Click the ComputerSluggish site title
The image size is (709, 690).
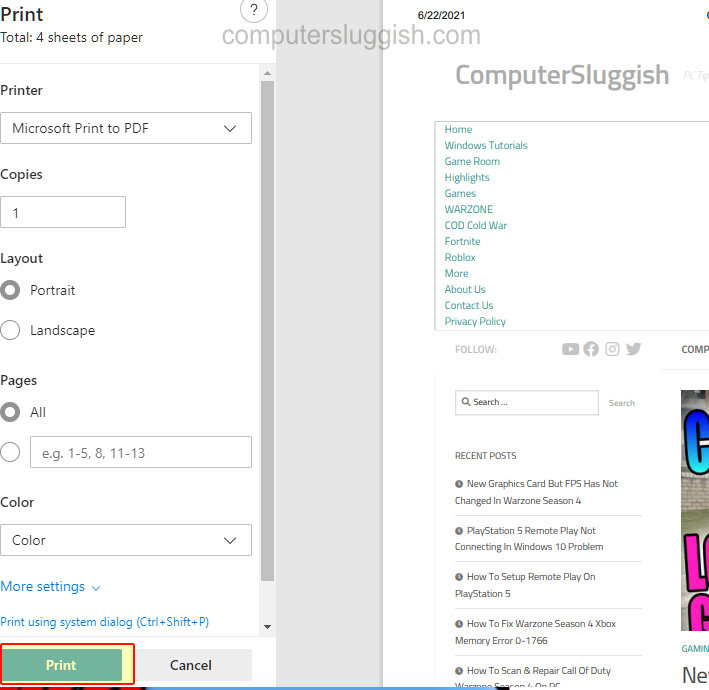click(562, 75)
